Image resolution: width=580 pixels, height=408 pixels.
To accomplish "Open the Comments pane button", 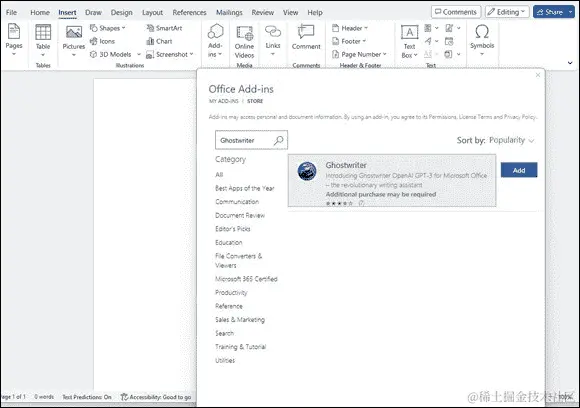I will coord(456,12).
